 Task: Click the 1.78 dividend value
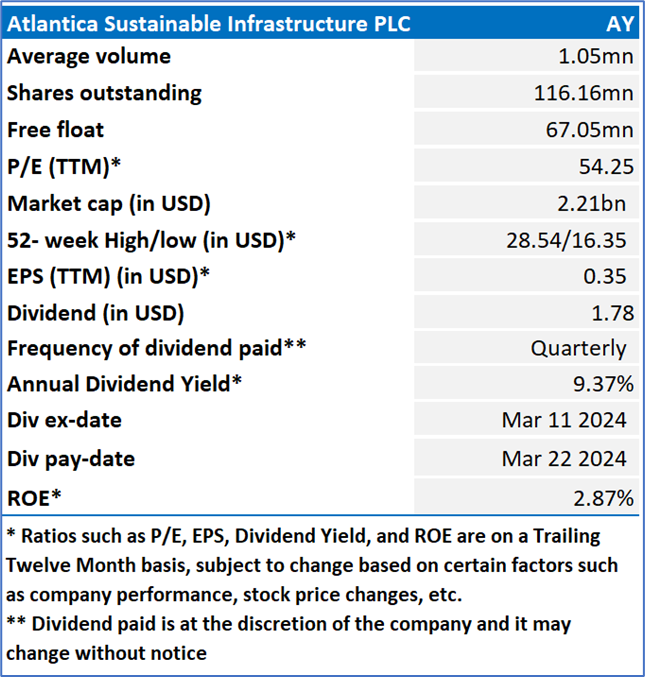point(612,313)
